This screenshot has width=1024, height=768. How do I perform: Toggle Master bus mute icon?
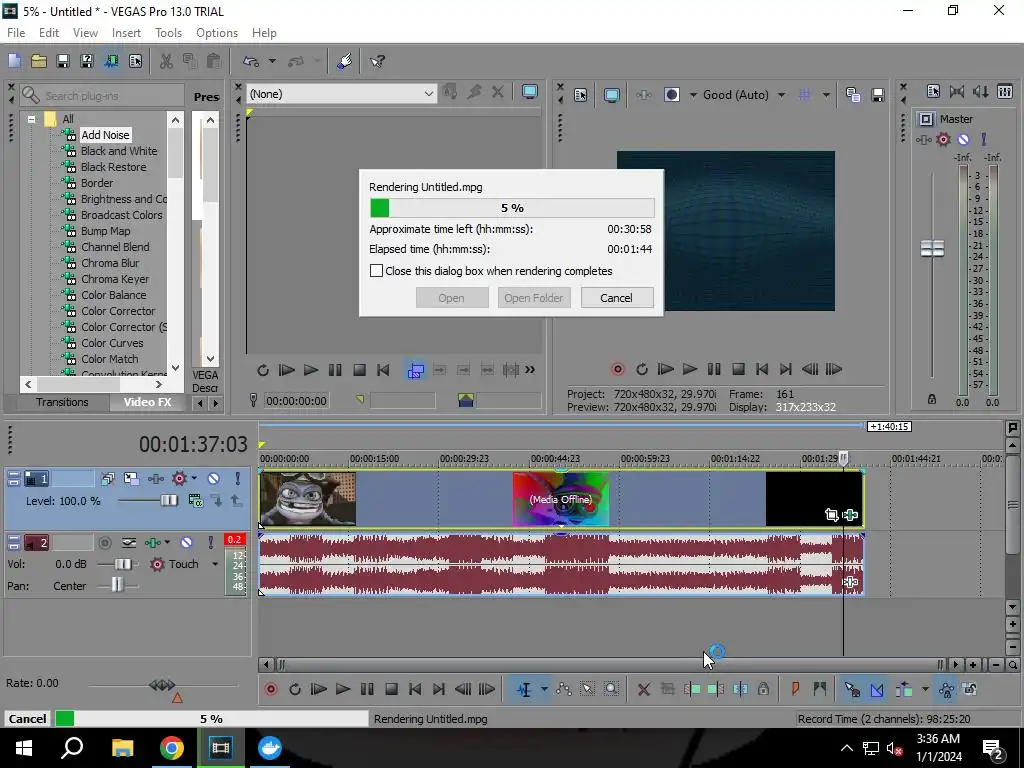click(x=963, y=139)
